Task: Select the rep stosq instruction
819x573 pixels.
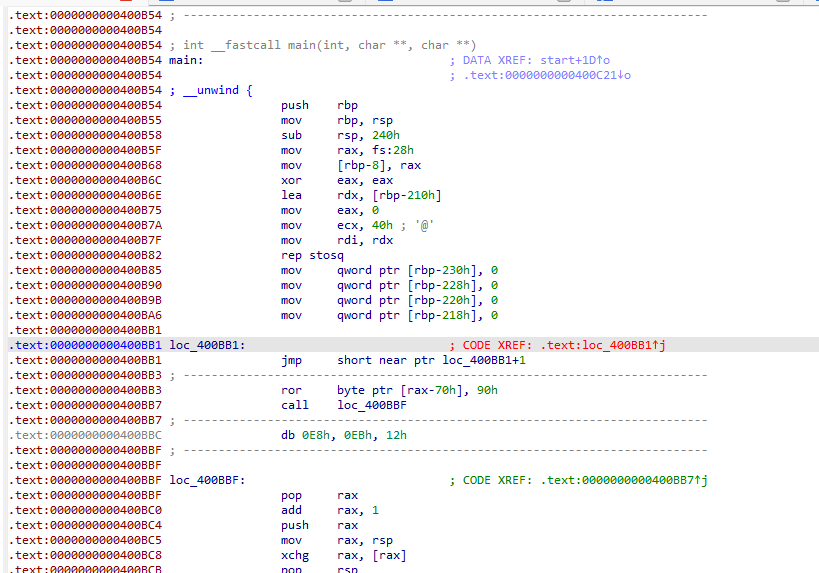Action: (312, 255)
